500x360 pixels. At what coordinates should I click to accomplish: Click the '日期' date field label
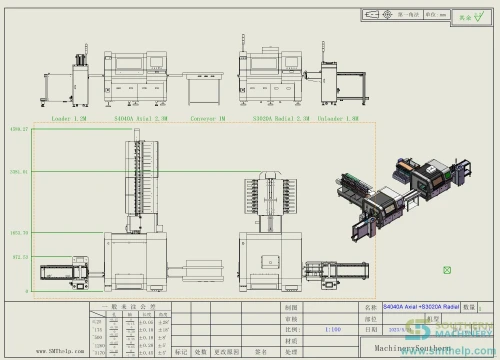(x=371, y=330)
